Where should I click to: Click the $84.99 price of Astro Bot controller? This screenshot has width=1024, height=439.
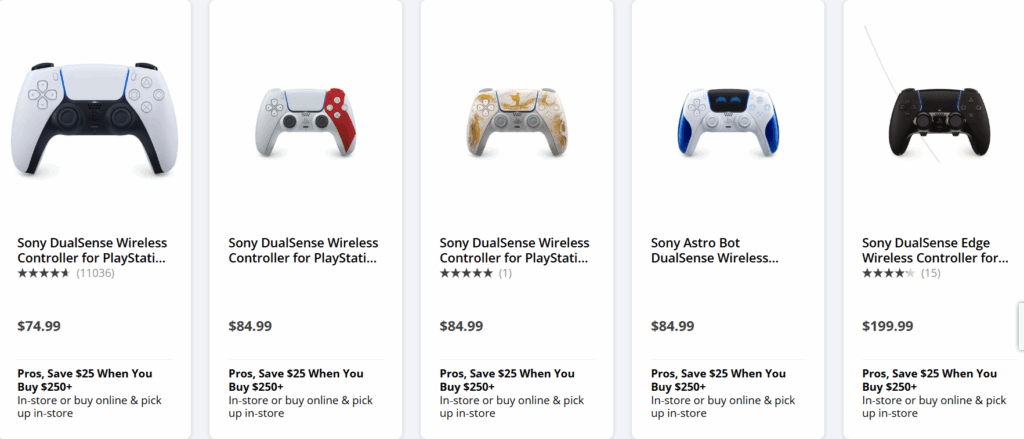click(672, 326)
